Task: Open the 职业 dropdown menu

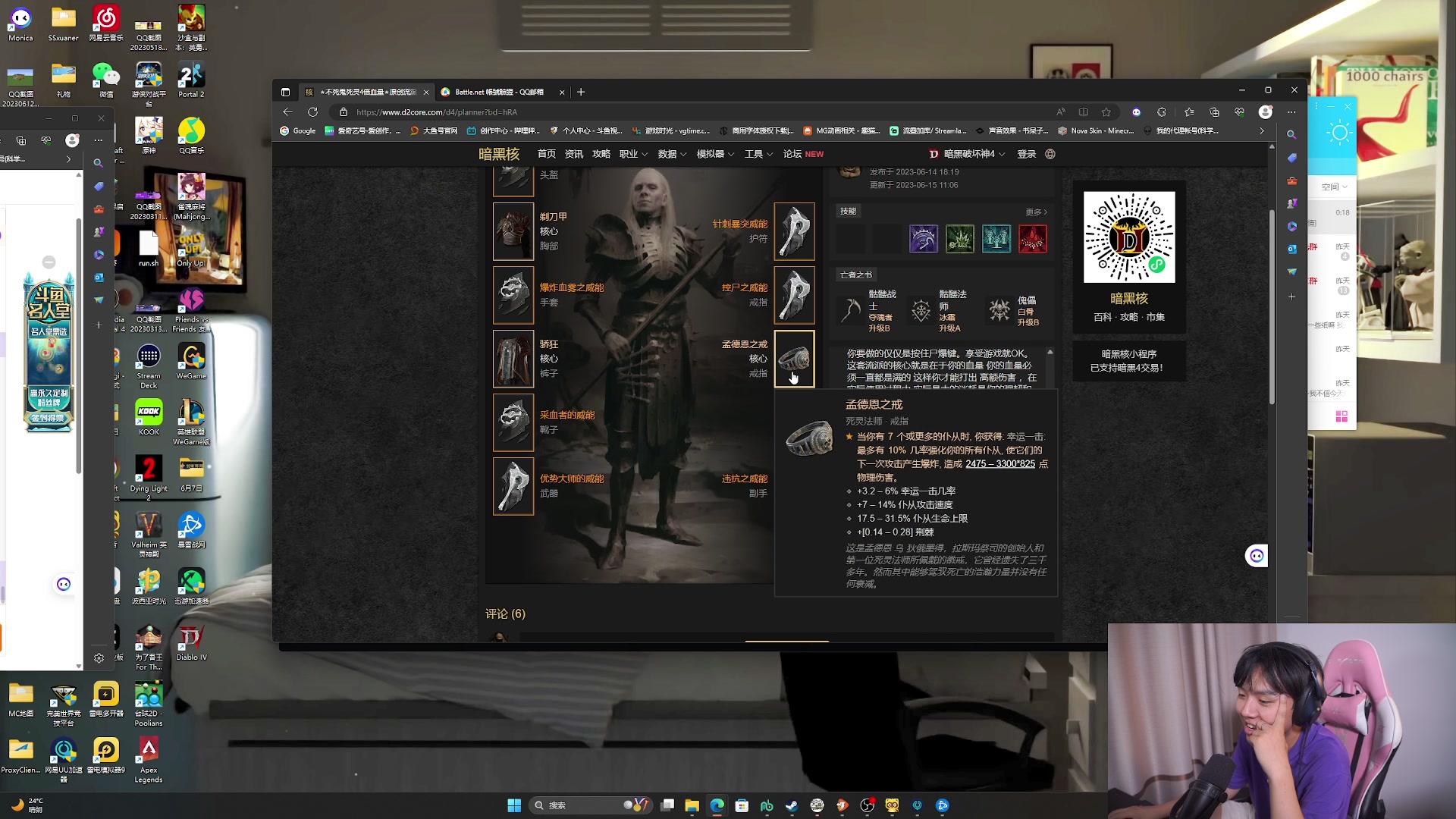Action: (x=629, y=154)
